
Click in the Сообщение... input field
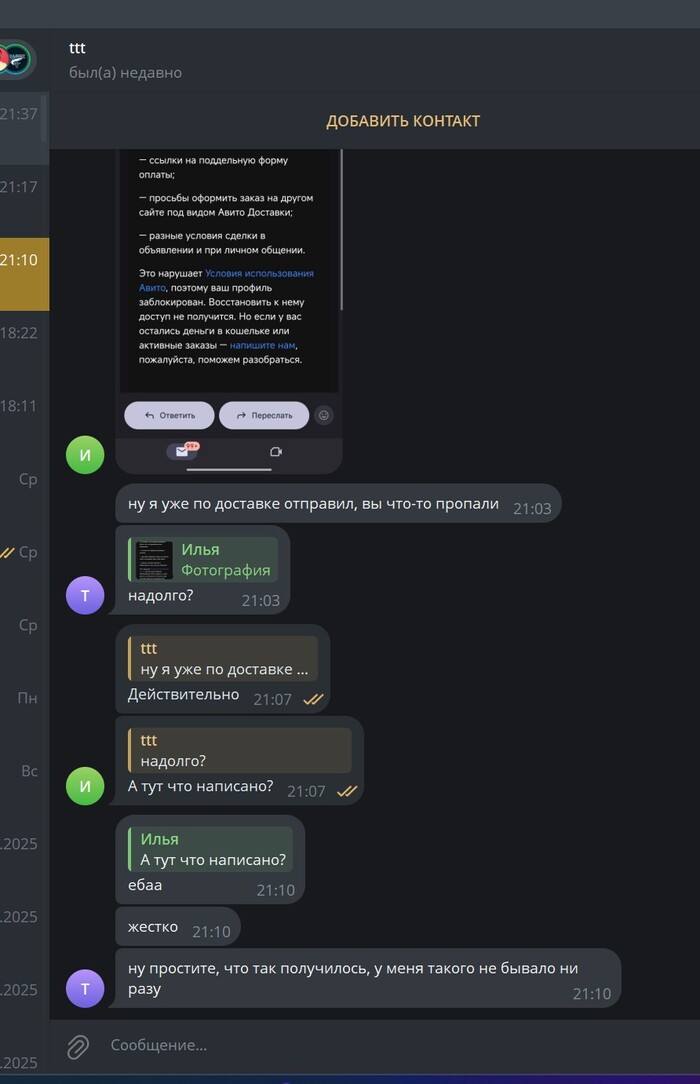click(x=401, y=1045)
